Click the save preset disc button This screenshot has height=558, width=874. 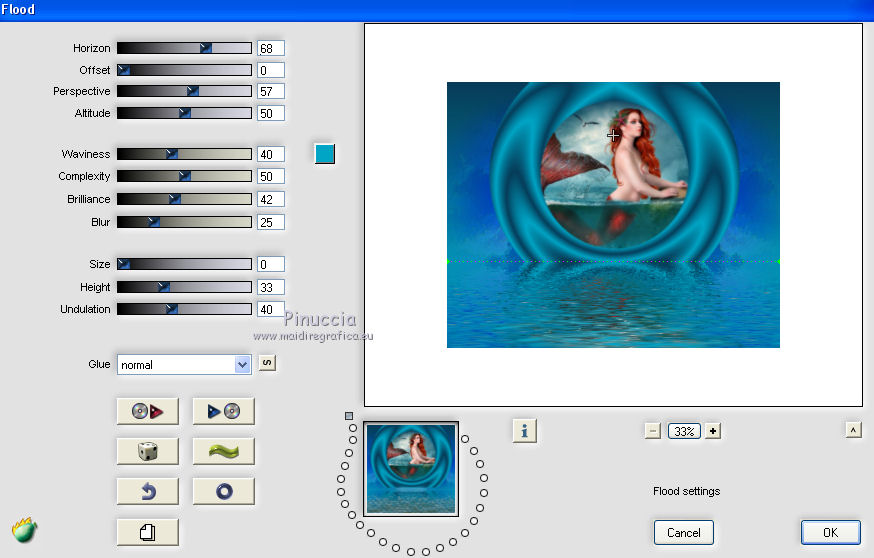pyautogui.click(x=224, y=411)
